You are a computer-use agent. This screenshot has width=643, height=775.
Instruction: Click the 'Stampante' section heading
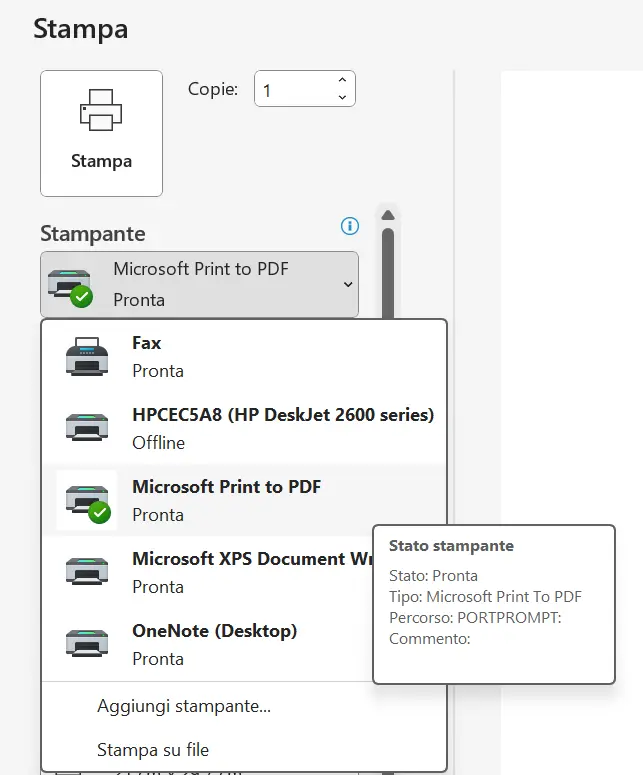(93, 234)
